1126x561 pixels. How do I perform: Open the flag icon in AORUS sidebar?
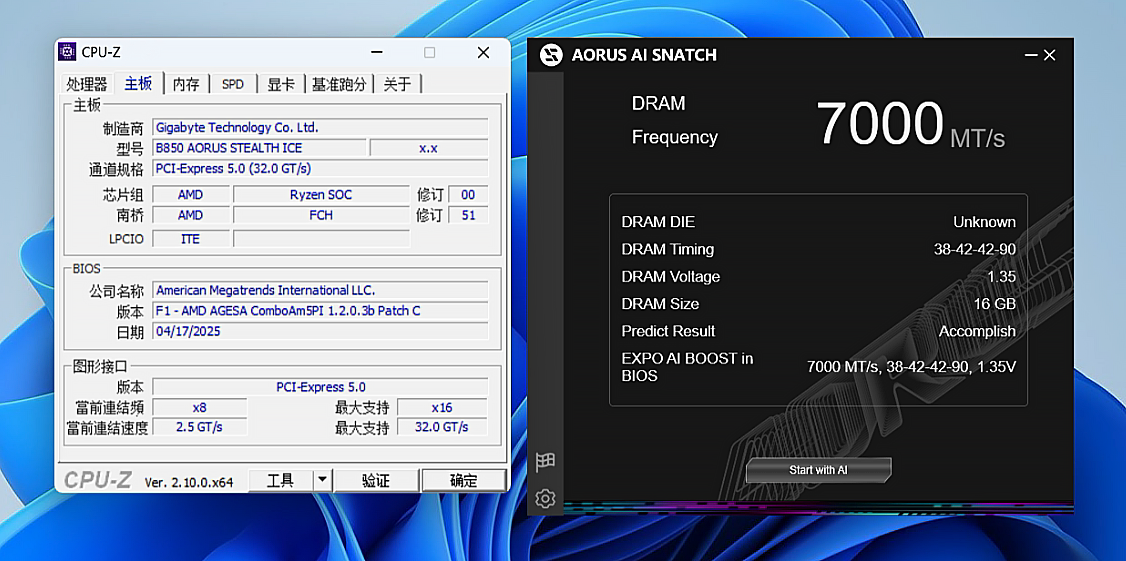pyautogui.click(x=545, y=462)
